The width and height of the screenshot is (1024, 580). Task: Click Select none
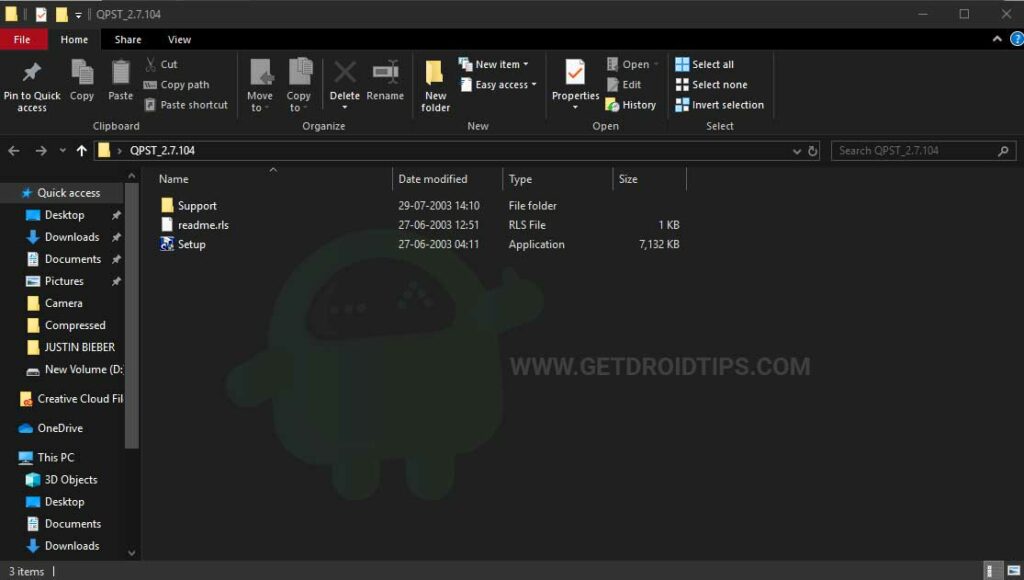click(x=711, y=84)
